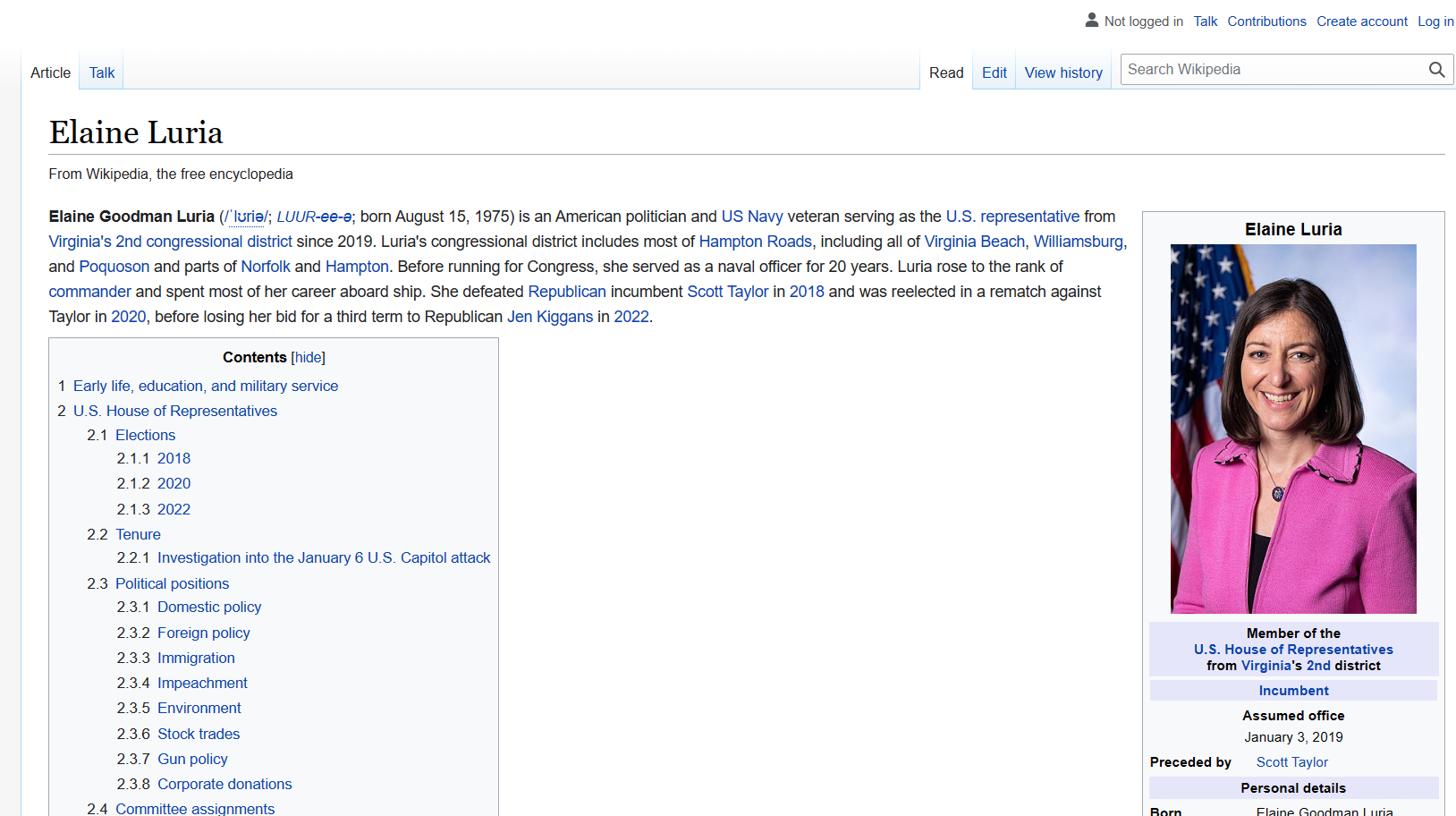Screen dimensions: 1456x816
Task: Open the Virginia Beach link
Action: (x=974, y=242)
